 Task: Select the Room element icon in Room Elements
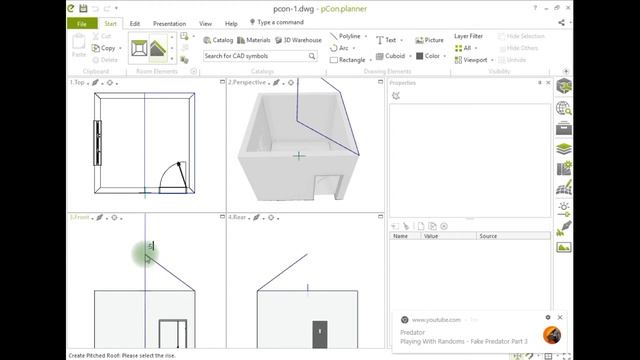(139, 48)
